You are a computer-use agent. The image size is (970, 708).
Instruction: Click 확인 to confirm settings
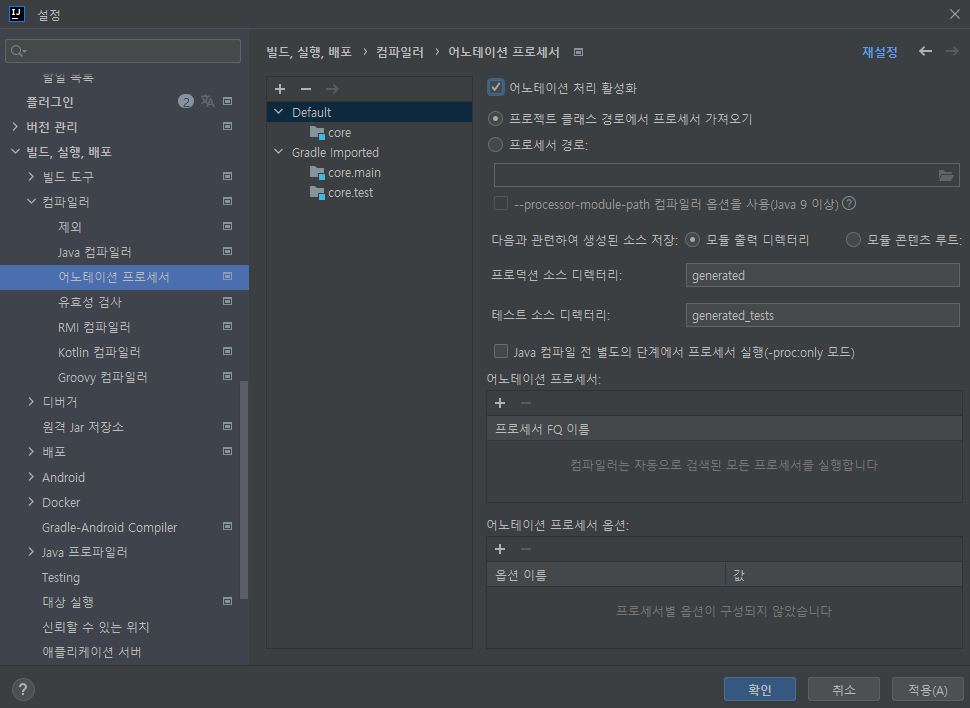click(760, 689)
